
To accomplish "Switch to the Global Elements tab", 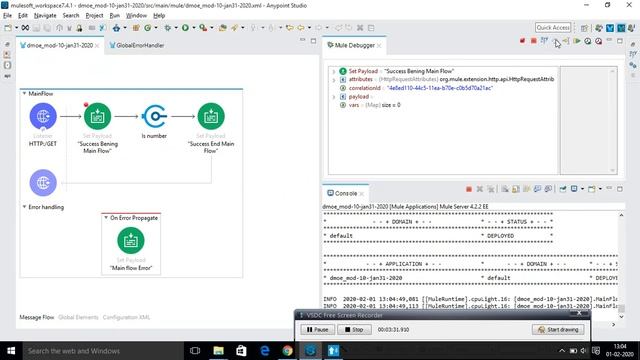I will click(78, 317).
